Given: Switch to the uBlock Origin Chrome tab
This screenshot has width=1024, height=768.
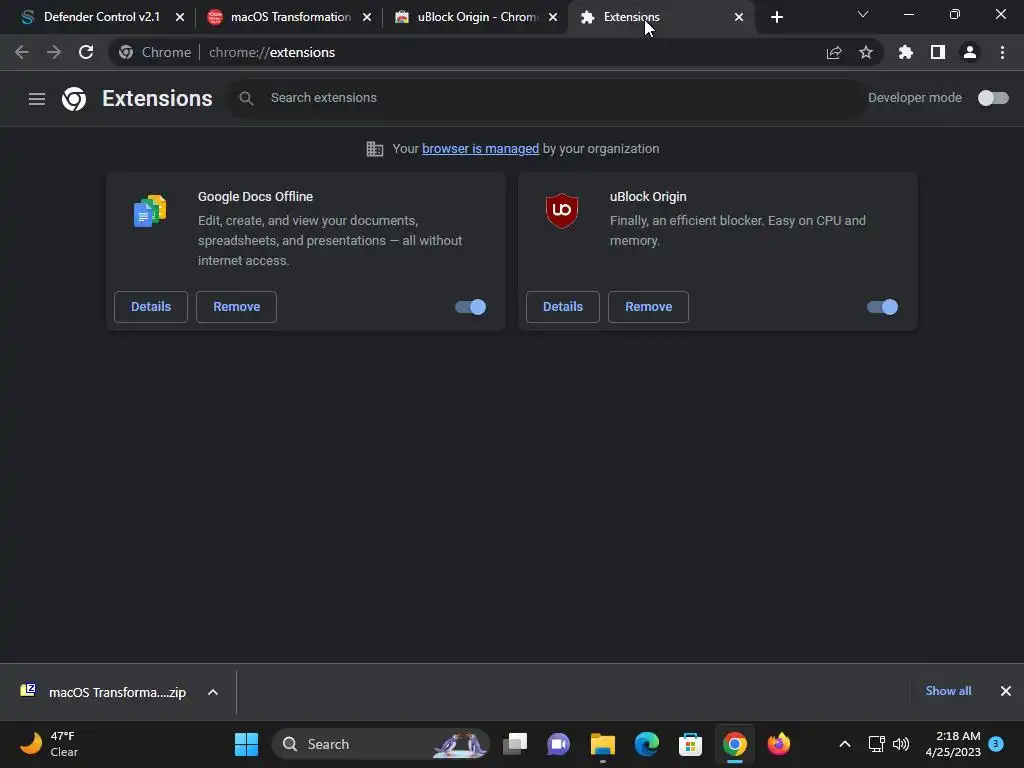Looking at the screenshot, I should pos(475,17).
